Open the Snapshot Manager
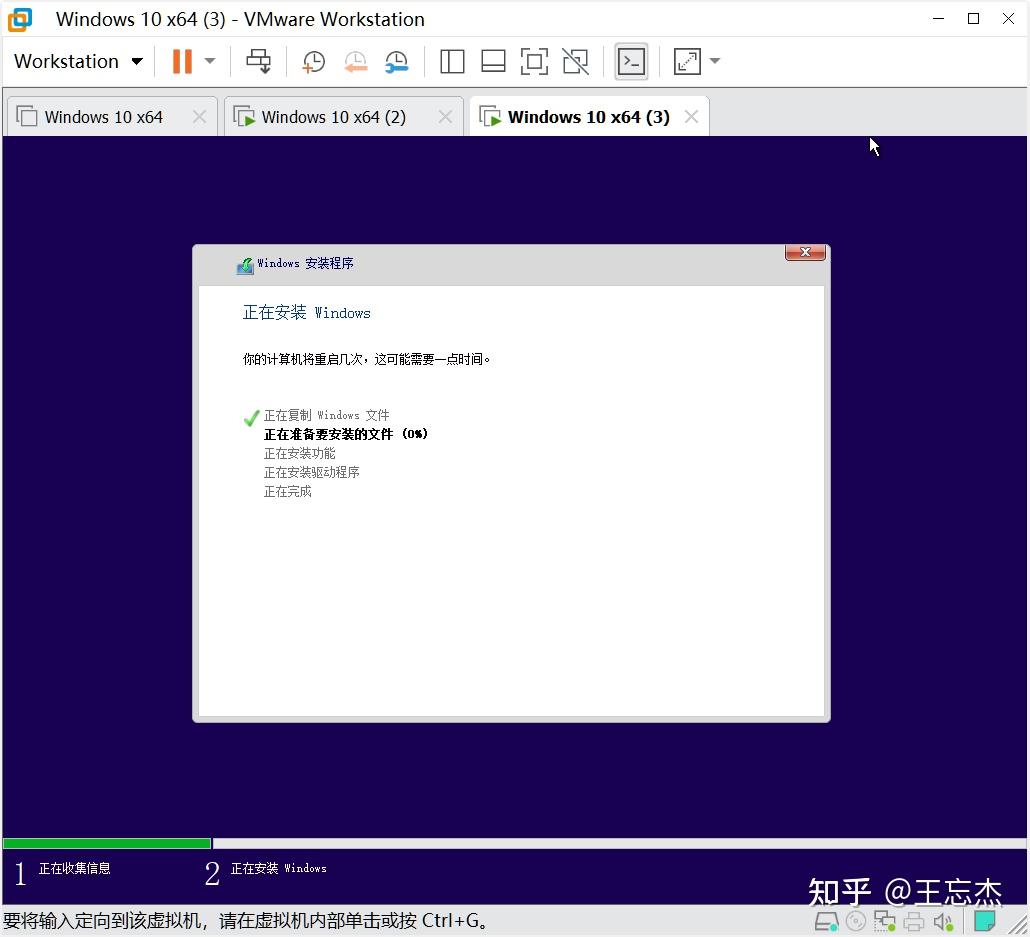1030x937 pixels. [x=397, y=61]
